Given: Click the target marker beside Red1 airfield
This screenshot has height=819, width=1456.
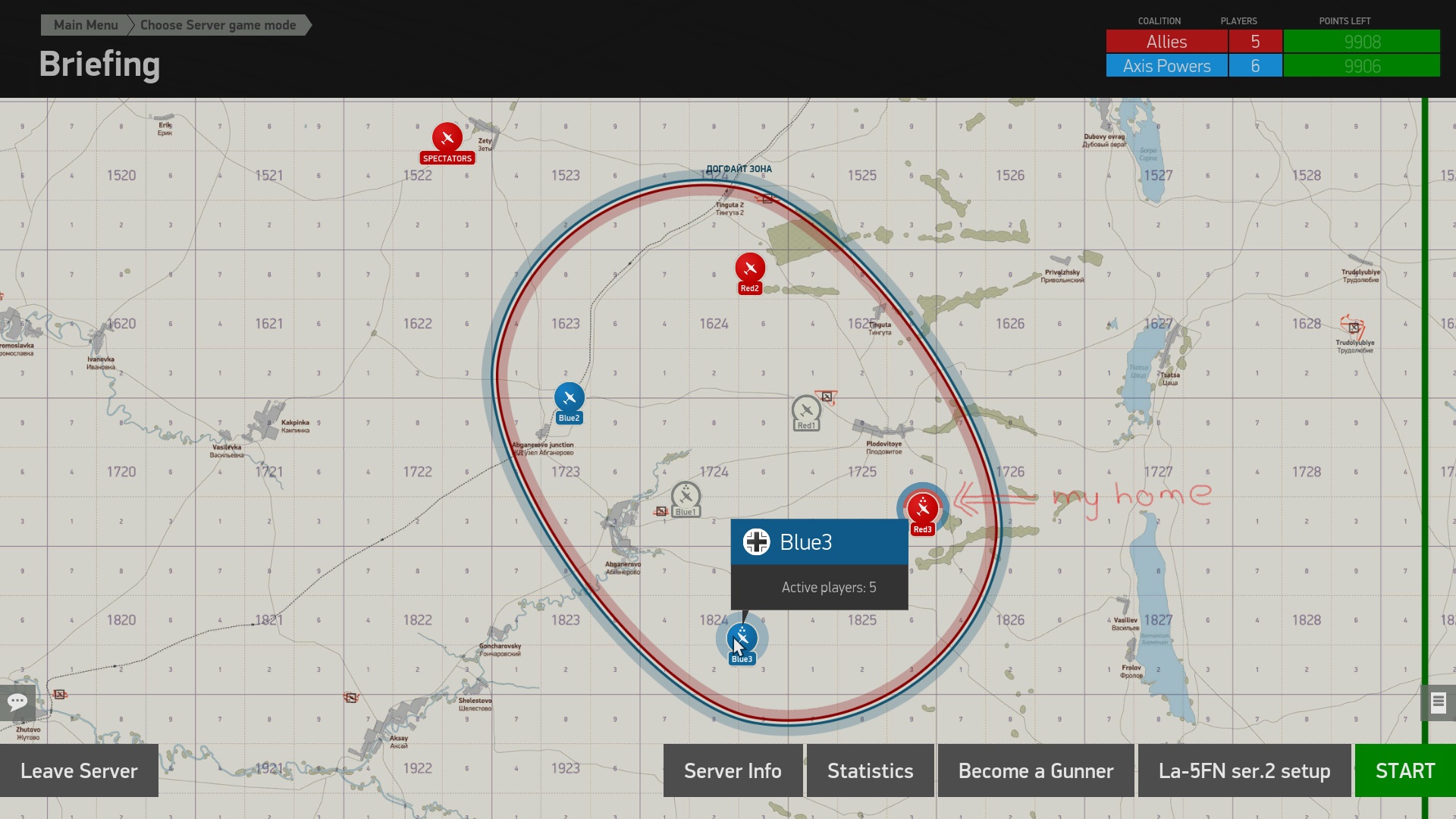Looking at the screenshot, I should coord(827,397).
